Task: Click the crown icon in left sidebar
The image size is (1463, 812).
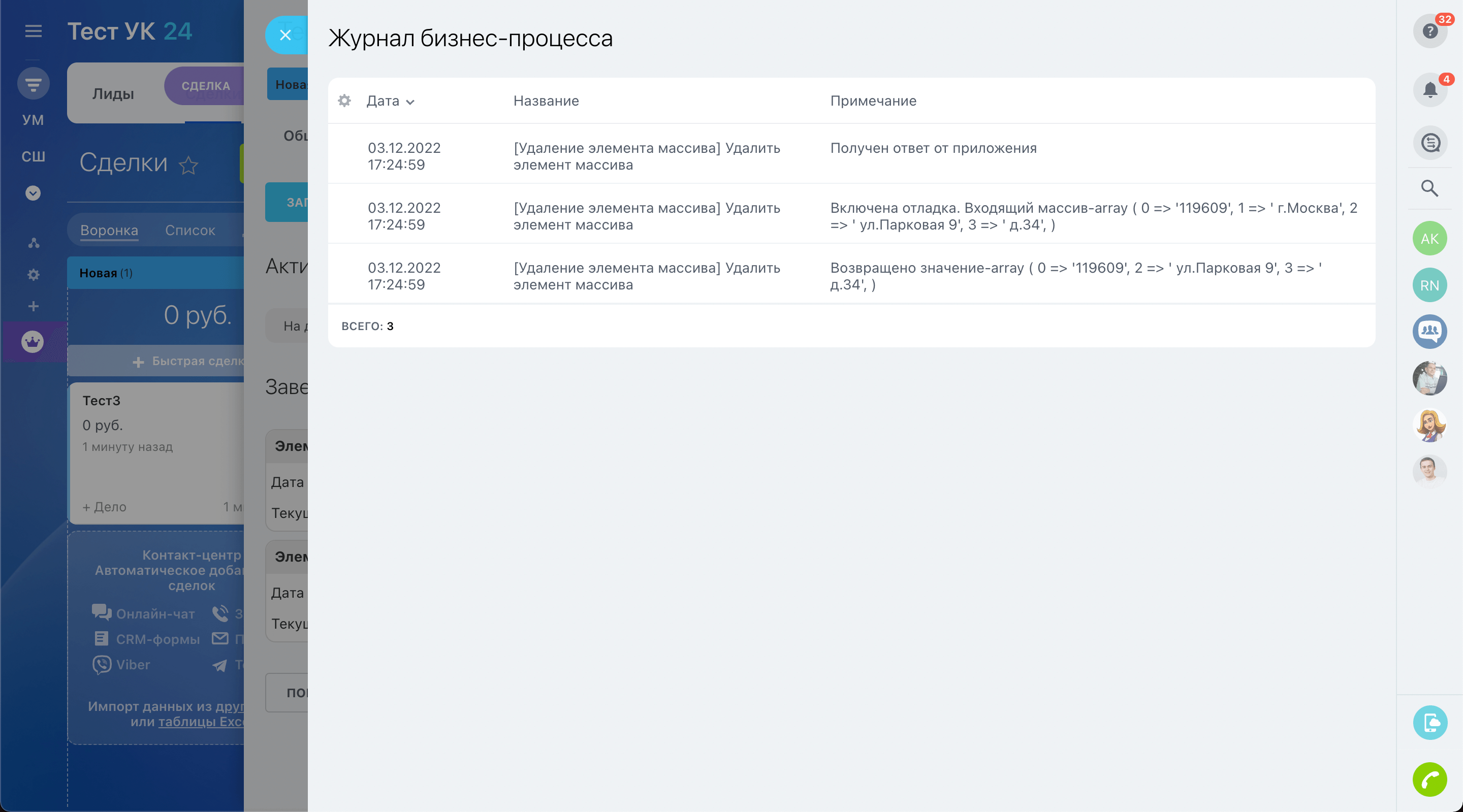Action: (33, 342)
